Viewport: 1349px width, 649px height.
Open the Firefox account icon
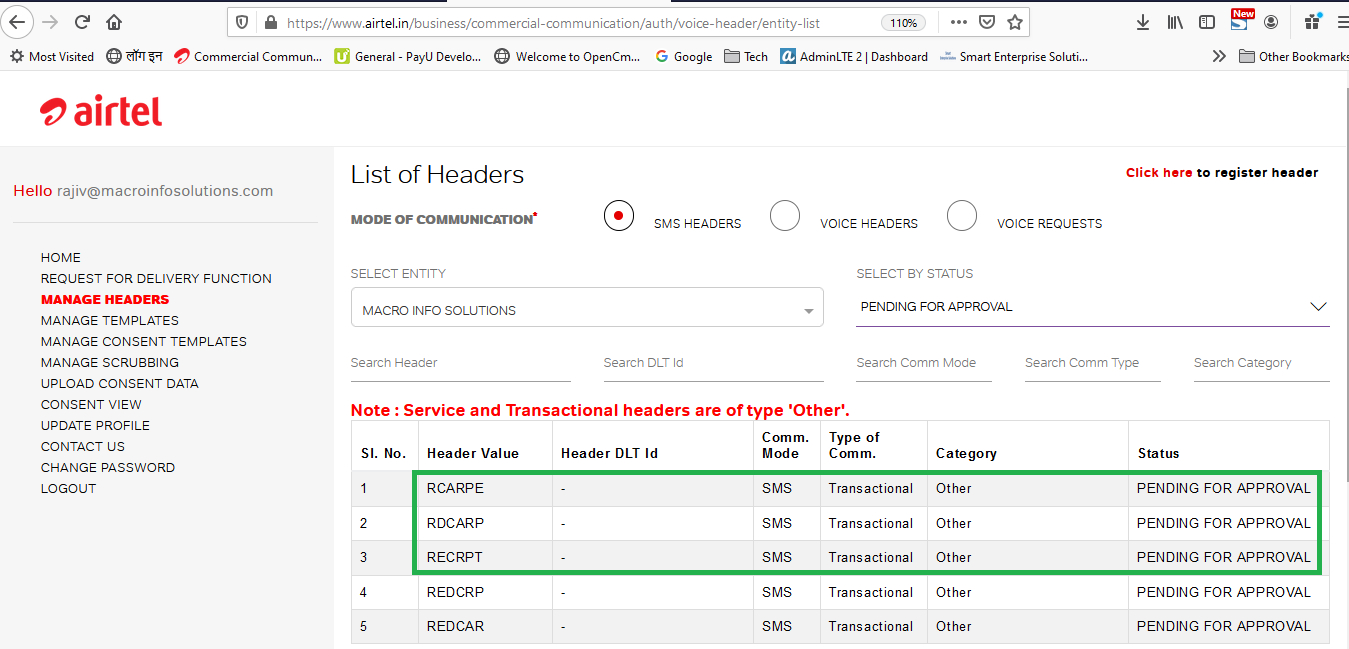point(1271,22)
